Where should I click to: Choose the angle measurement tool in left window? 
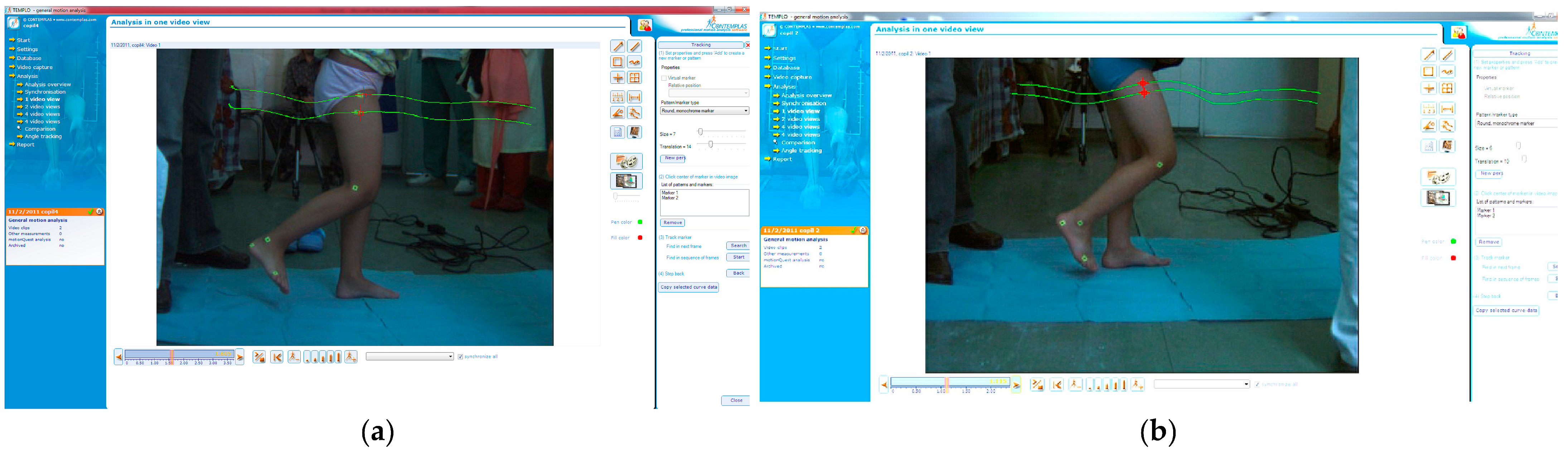click(x=617, y=113)
